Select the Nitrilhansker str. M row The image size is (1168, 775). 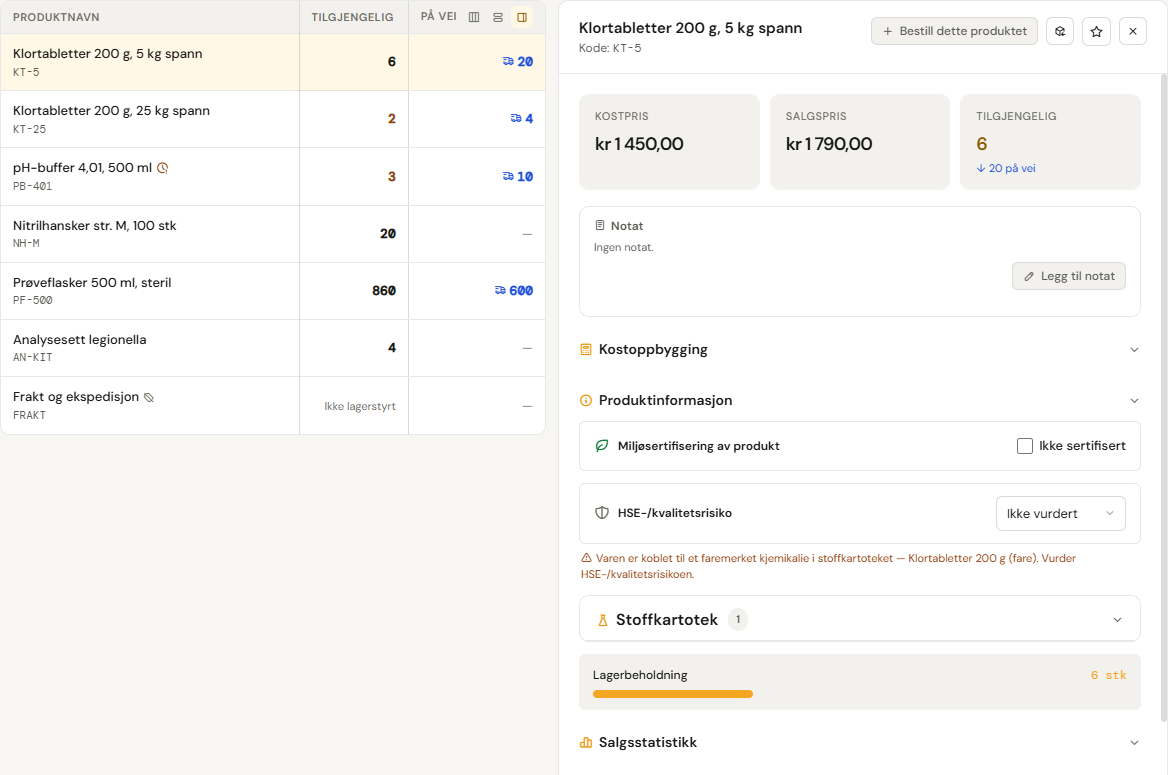(x=273, y=234)
